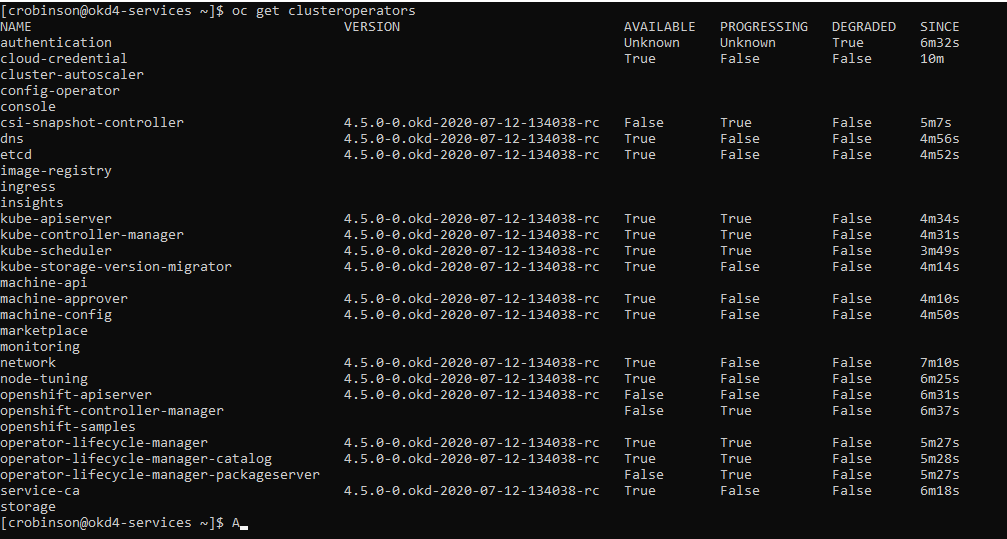The width and height of the screenshot is (1007, 539).
Task: Click the openshift-controller-manager name
Action: 112,411
